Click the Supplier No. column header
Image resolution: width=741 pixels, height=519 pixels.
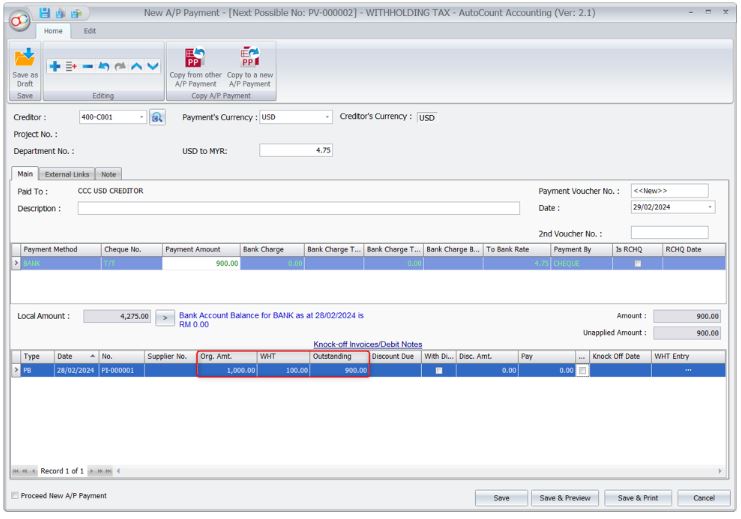click(x=171, y=357)
